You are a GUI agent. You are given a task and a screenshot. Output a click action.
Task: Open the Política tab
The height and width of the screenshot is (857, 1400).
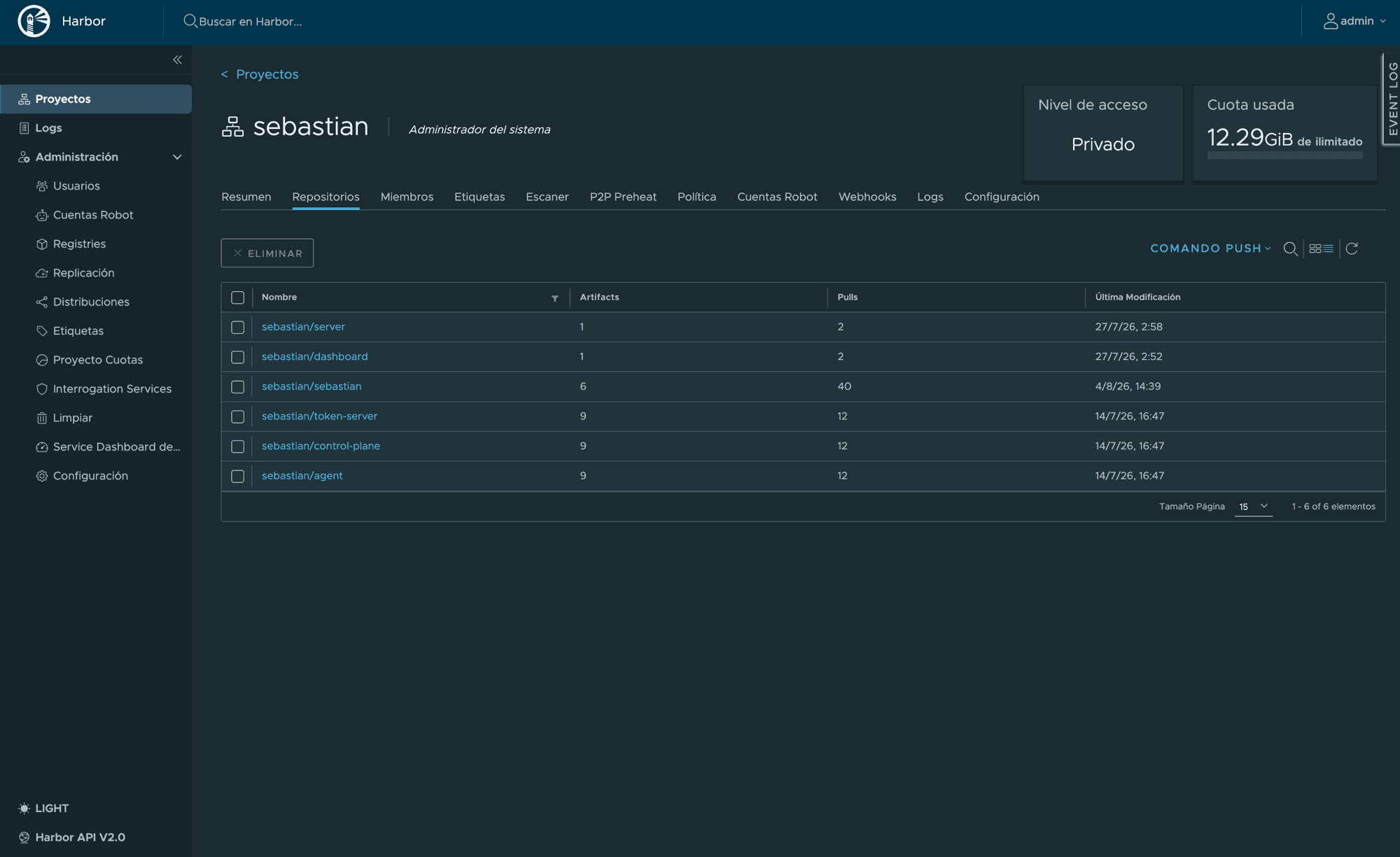[x=696, y=197]
